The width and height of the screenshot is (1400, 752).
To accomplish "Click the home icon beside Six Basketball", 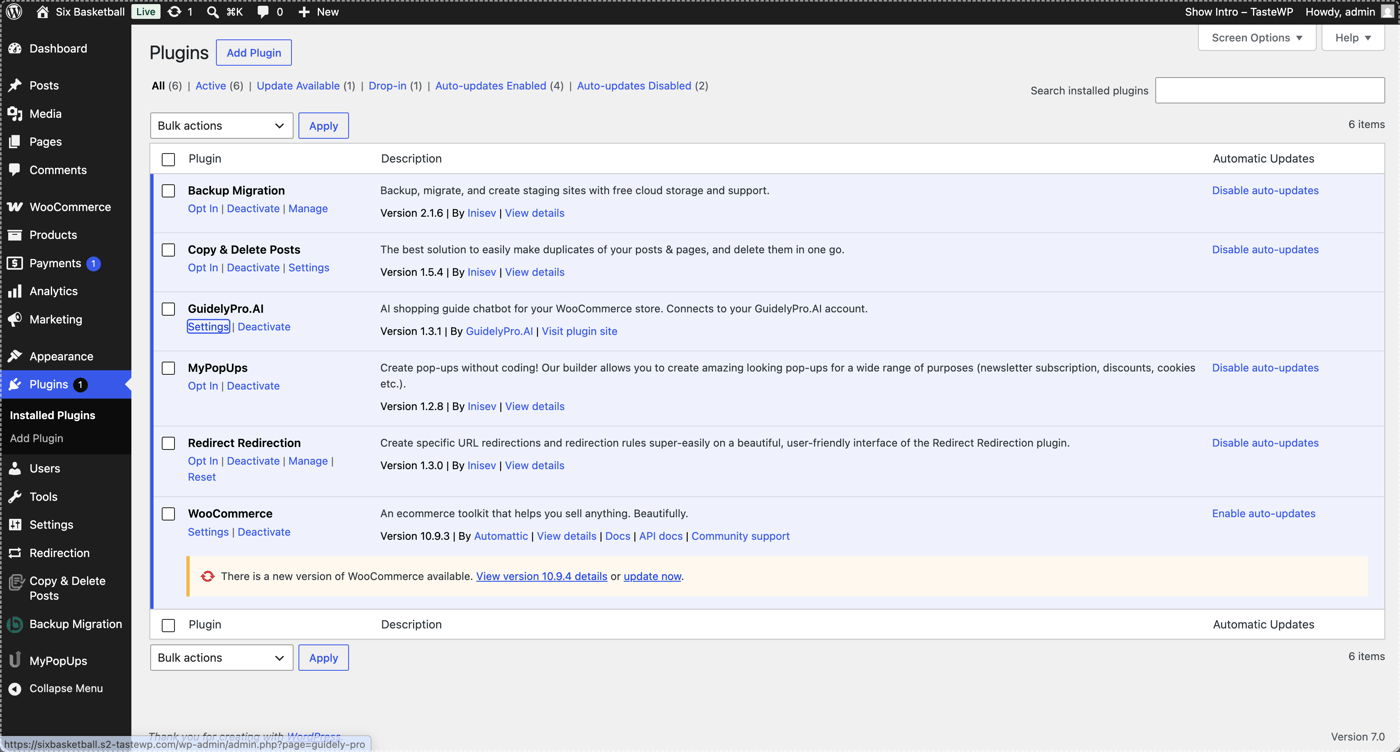I will 42,12.
